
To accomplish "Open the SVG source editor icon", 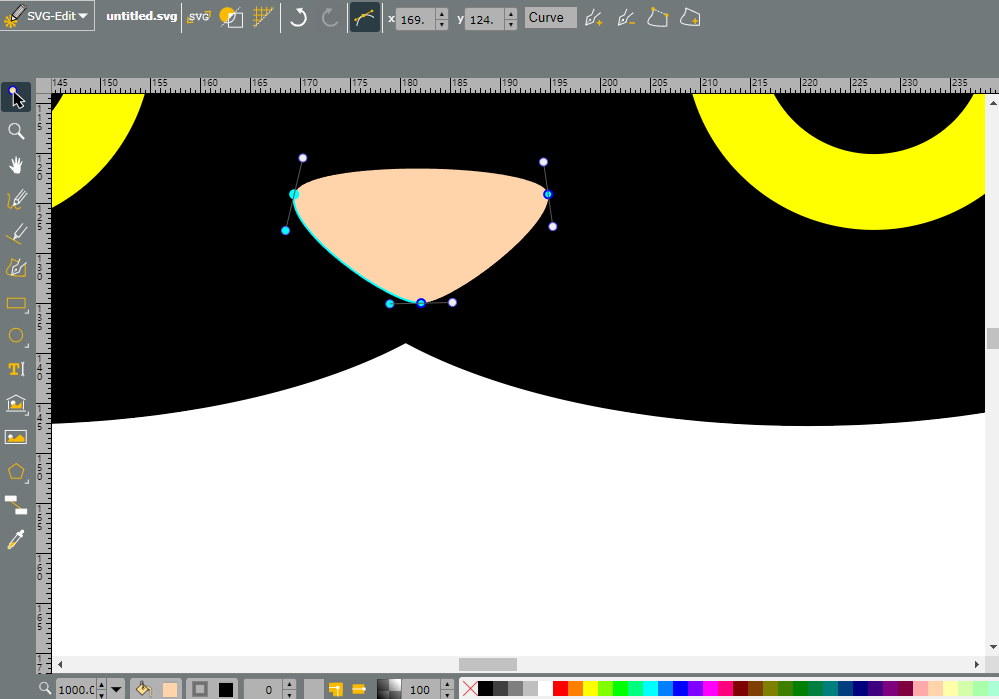I will [x=199, y=17].
